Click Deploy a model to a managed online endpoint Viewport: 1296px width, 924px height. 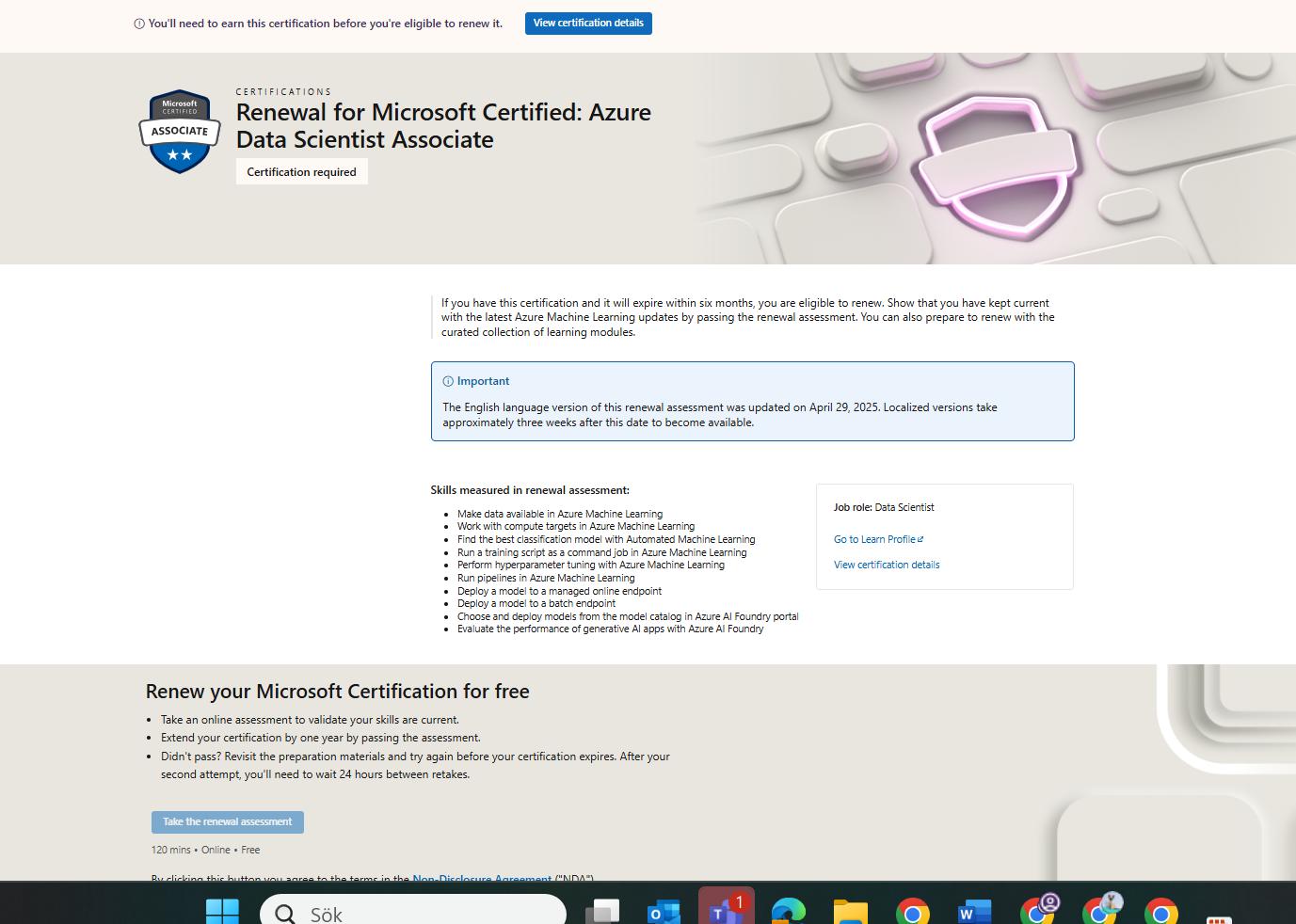(559, 591)
